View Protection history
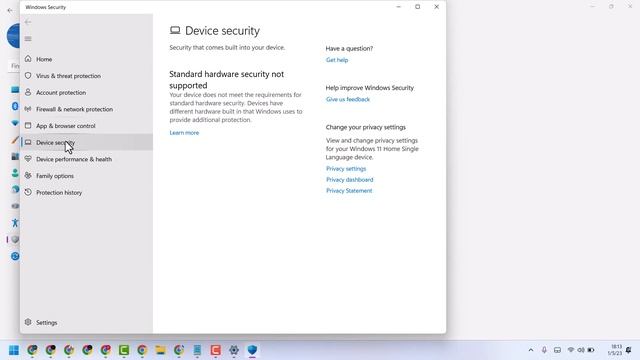Image resolution: width=640 pixels, height=360 pixels. click(x=87, y=193)
